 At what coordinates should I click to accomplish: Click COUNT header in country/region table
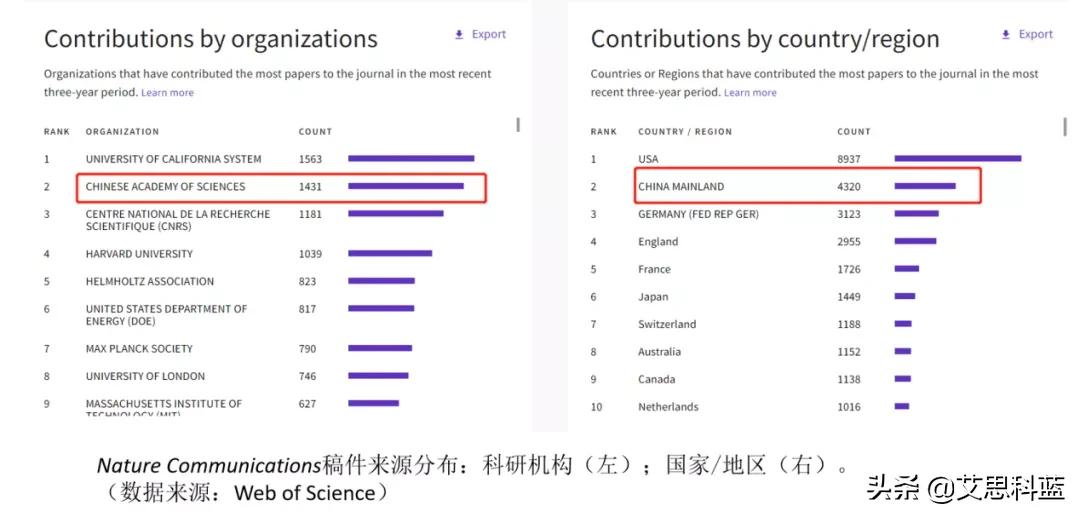click(x=853, y=131)
